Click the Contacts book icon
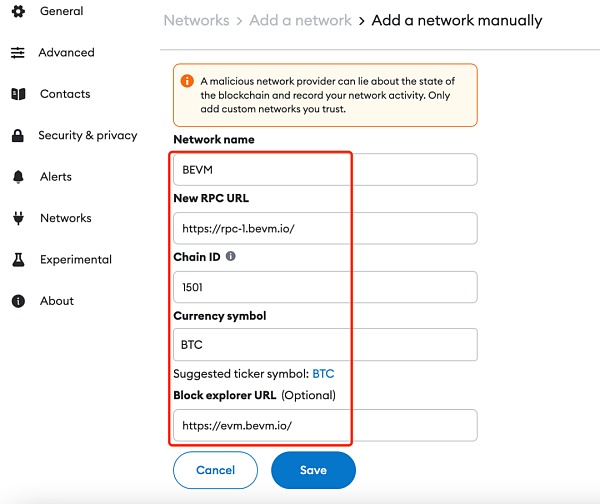This screenshot has width=600, height=504. tap(17, 94)
